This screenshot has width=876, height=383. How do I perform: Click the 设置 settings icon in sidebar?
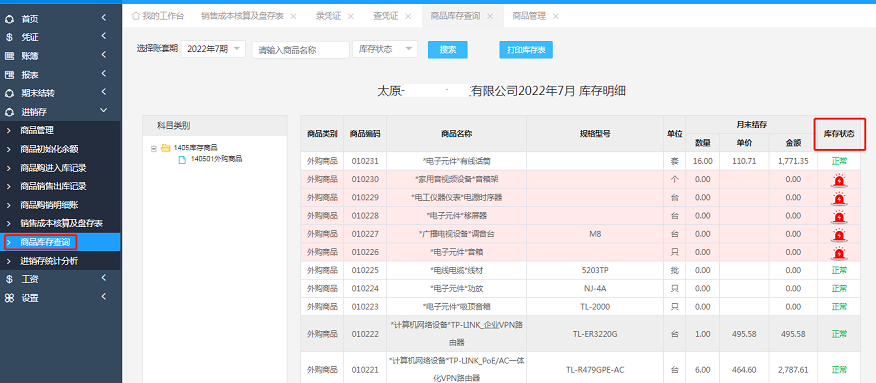(9, 298)
